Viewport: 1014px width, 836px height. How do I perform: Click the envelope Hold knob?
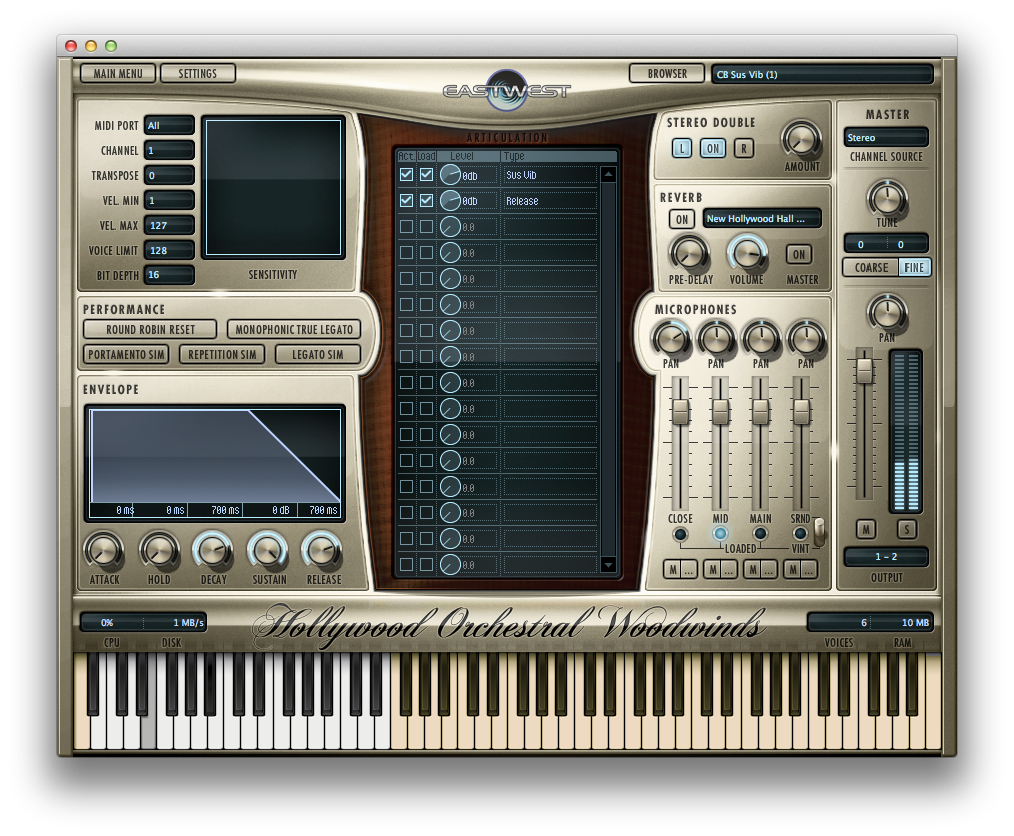pos(159,552)
